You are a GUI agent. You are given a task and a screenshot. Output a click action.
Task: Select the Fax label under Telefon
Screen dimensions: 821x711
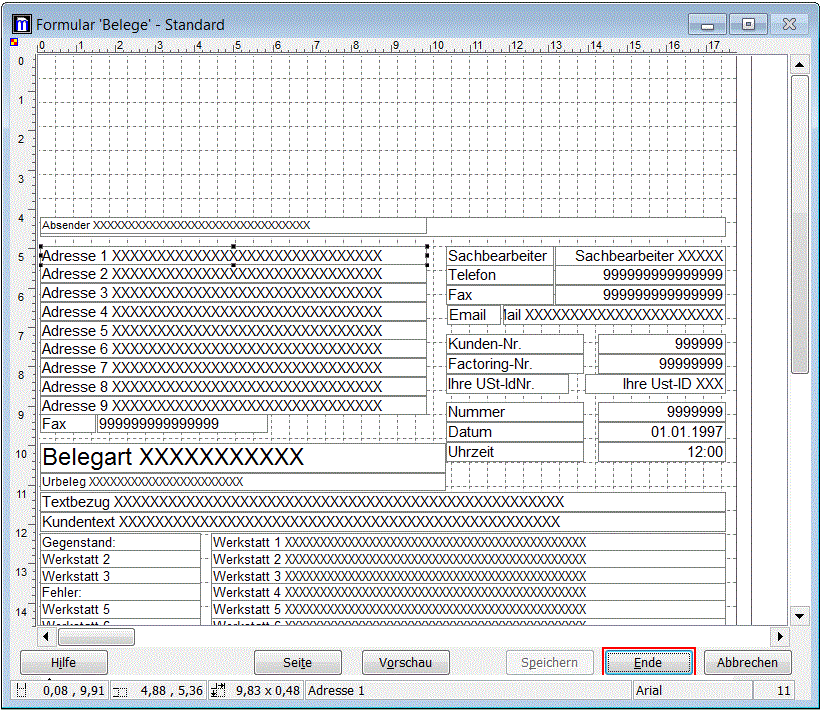[500, 295]
